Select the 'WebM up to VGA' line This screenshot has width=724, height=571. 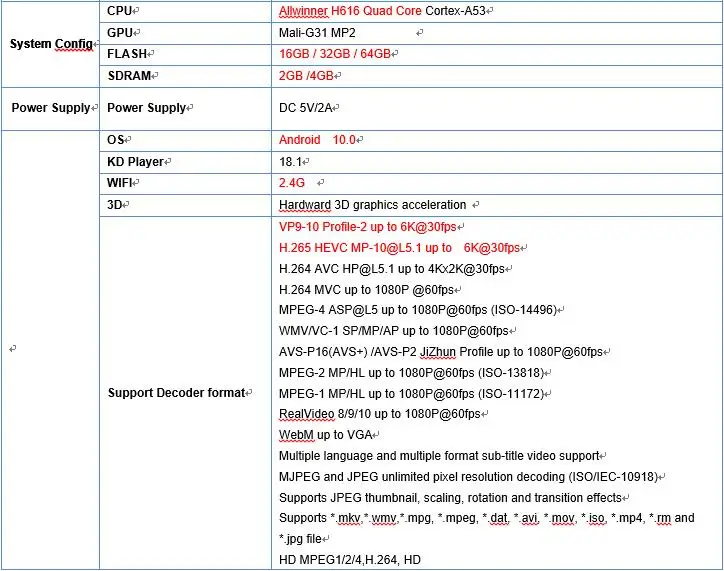coord(326,435)
